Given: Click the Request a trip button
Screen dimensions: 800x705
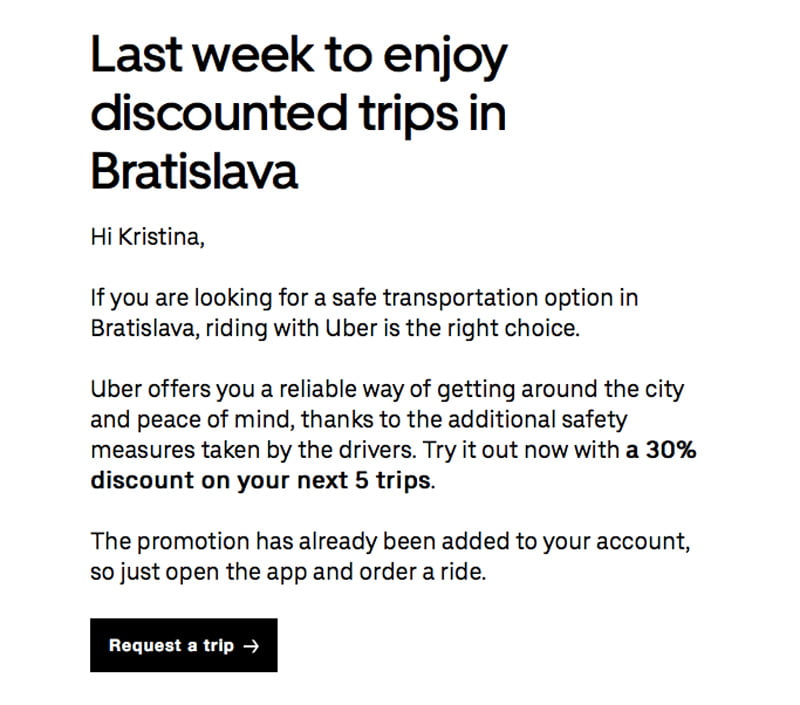Looking at the screenshot, I should [x=184, y=645].
